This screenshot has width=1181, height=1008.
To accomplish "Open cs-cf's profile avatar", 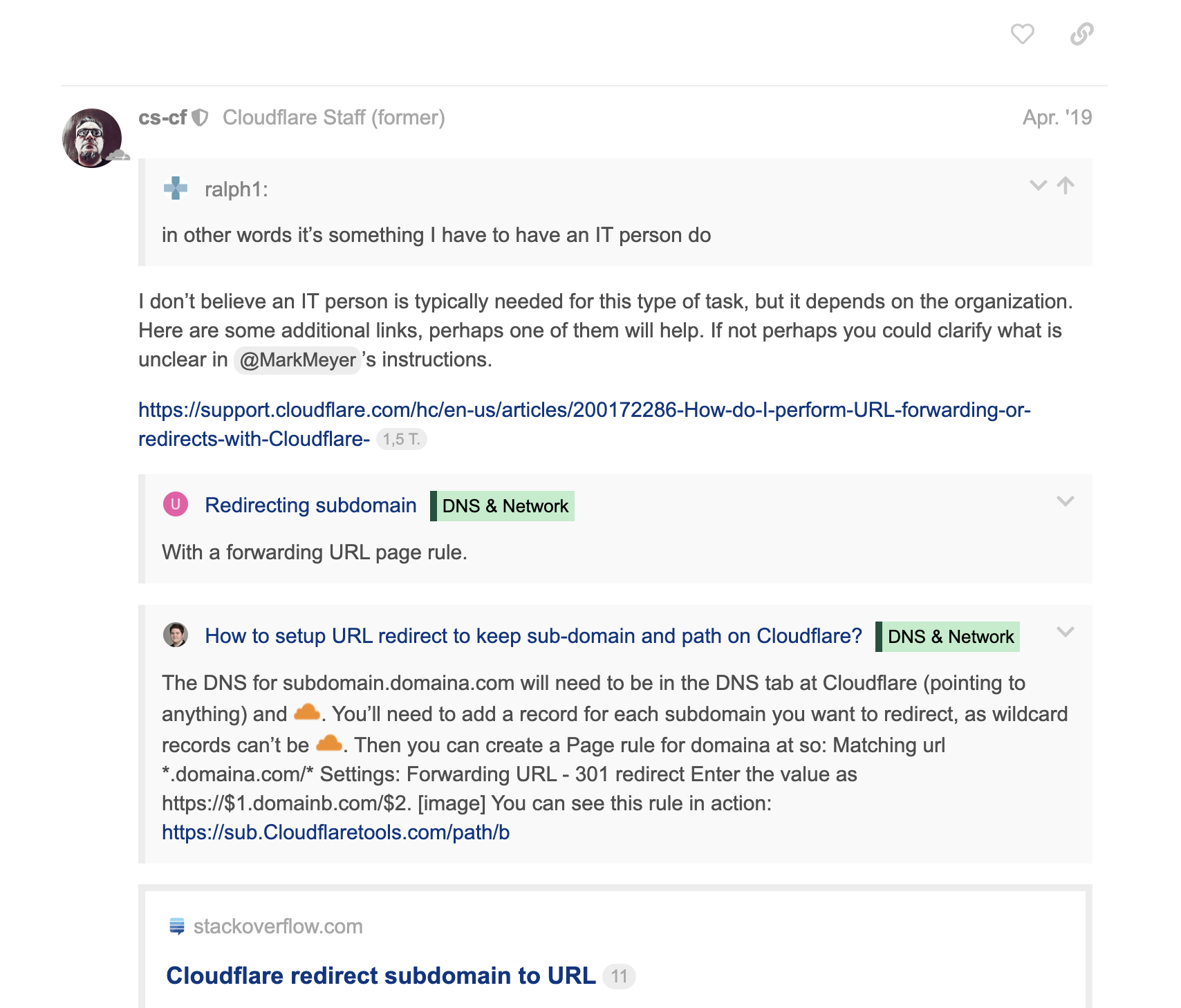I will pyautogui.click(x=92, y=138).
